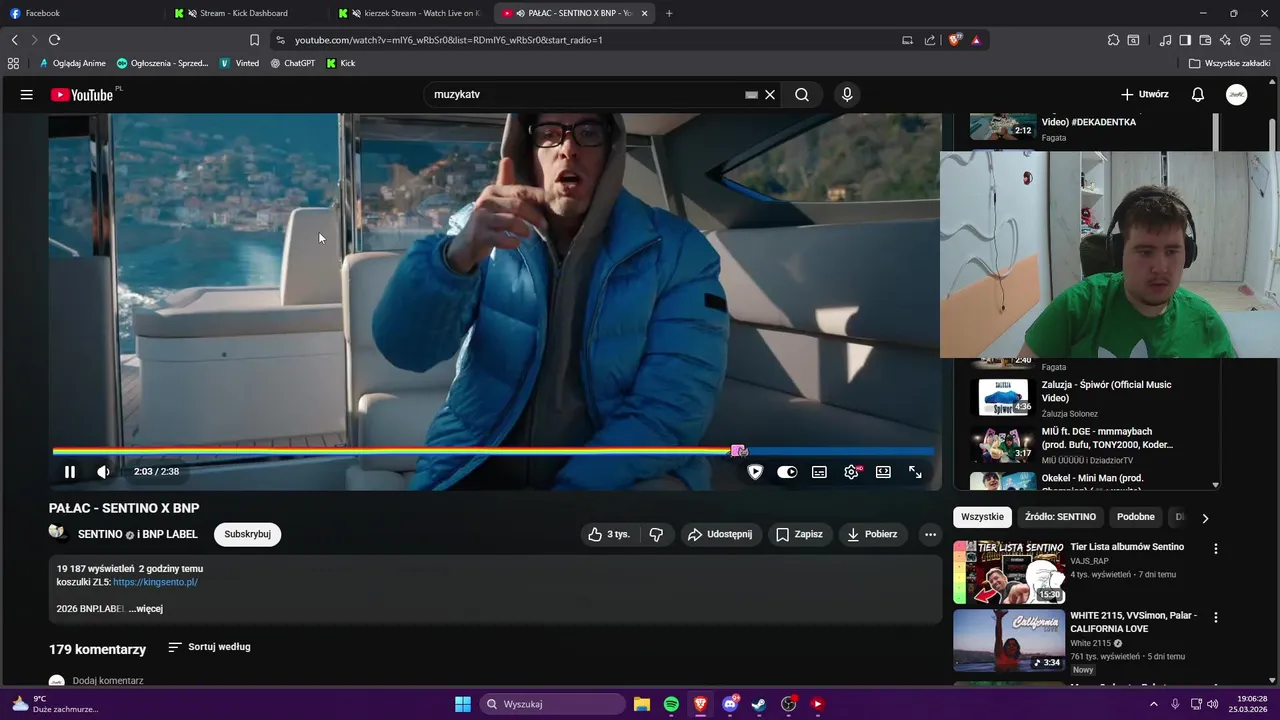The height and width of the screenshot is (720, 1280).
Task: Open the account avatar menu
Action: pos(1237,95)
